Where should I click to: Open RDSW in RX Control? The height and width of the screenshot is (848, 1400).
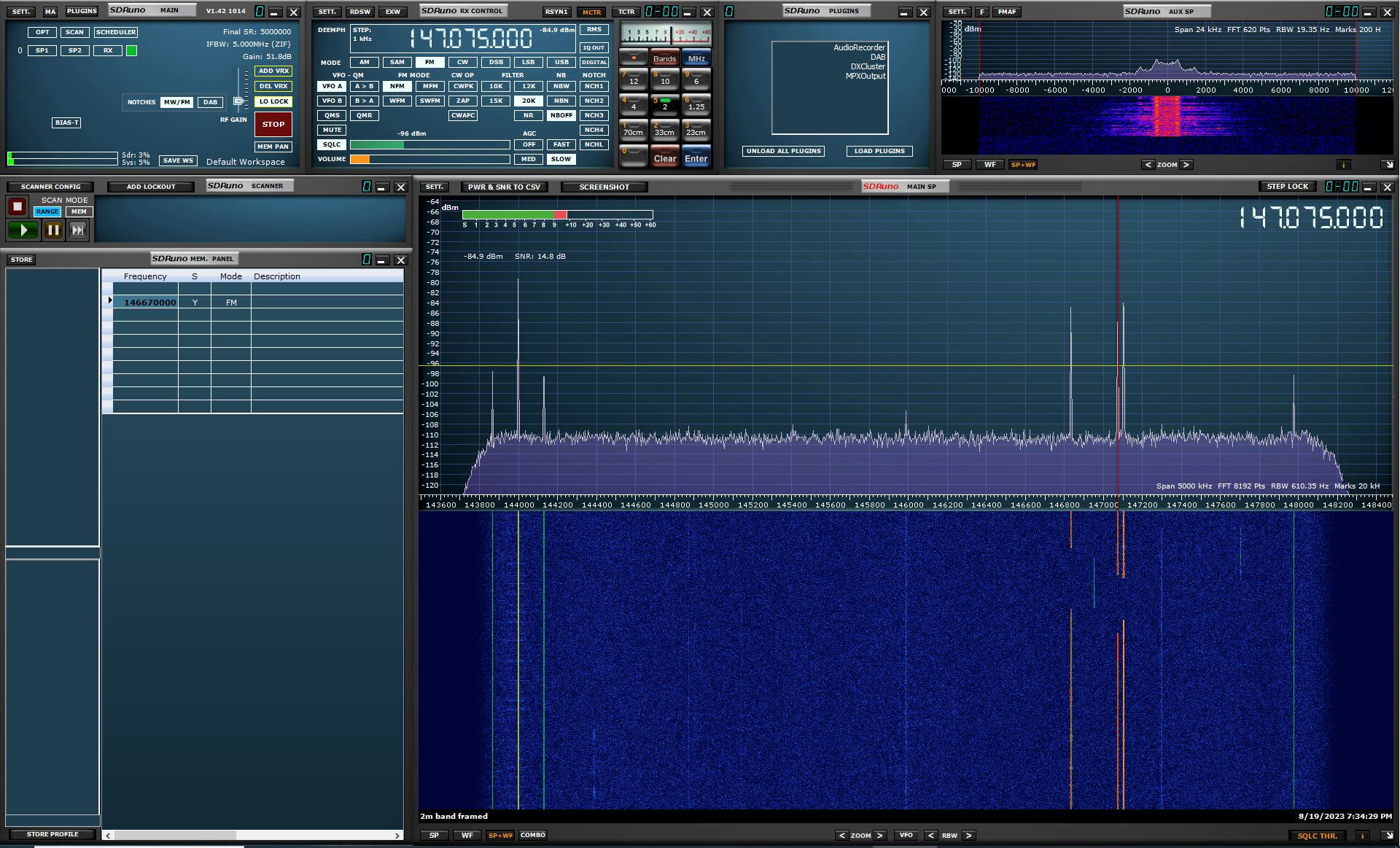(x=360, y=12)
